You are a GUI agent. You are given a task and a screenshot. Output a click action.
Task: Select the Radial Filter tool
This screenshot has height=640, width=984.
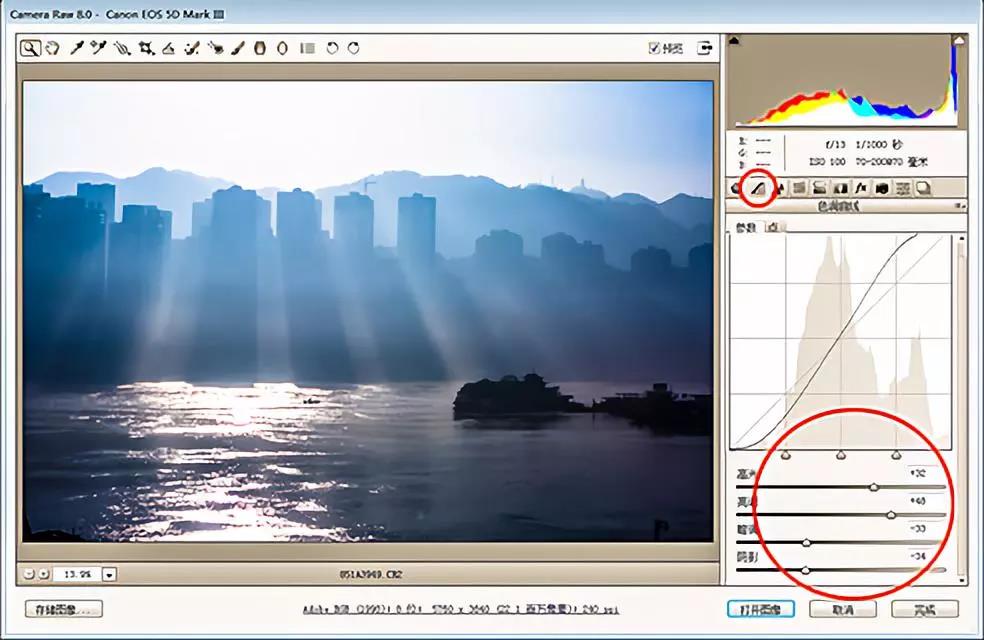282,48
